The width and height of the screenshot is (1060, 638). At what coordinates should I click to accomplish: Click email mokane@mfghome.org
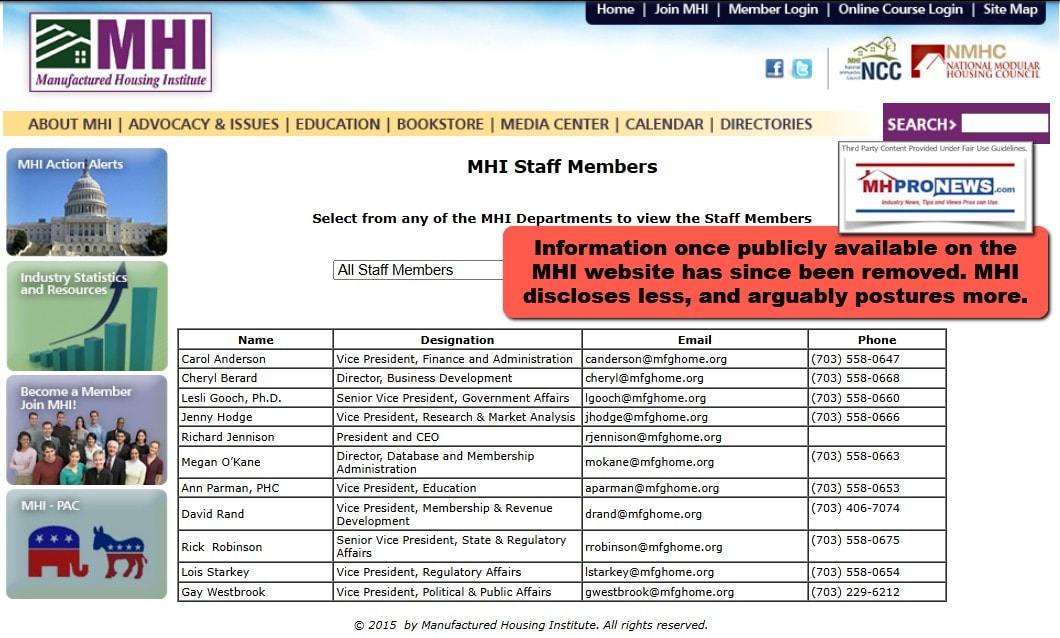tap(650, 462)
